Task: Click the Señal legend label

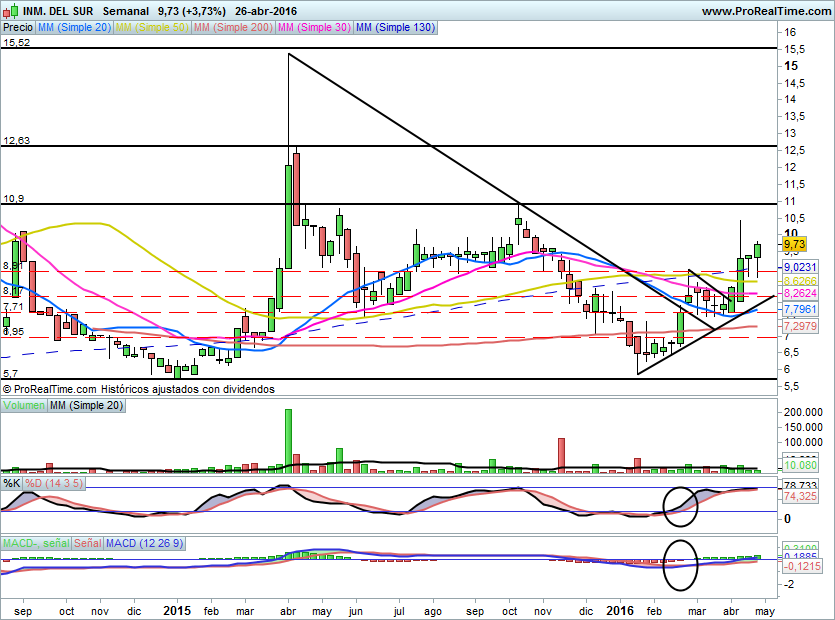Action: [x=87, y=543]
